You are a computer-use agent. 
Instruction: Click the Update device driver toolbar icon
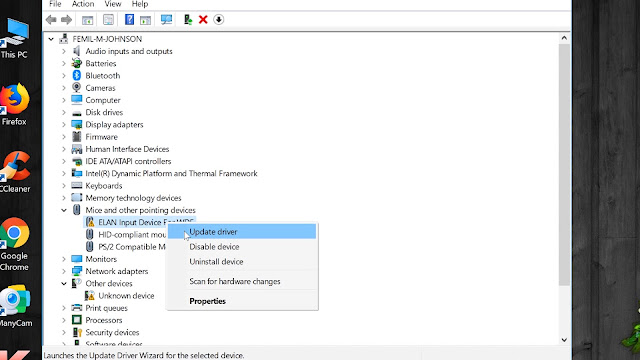[x=188, y=20]
